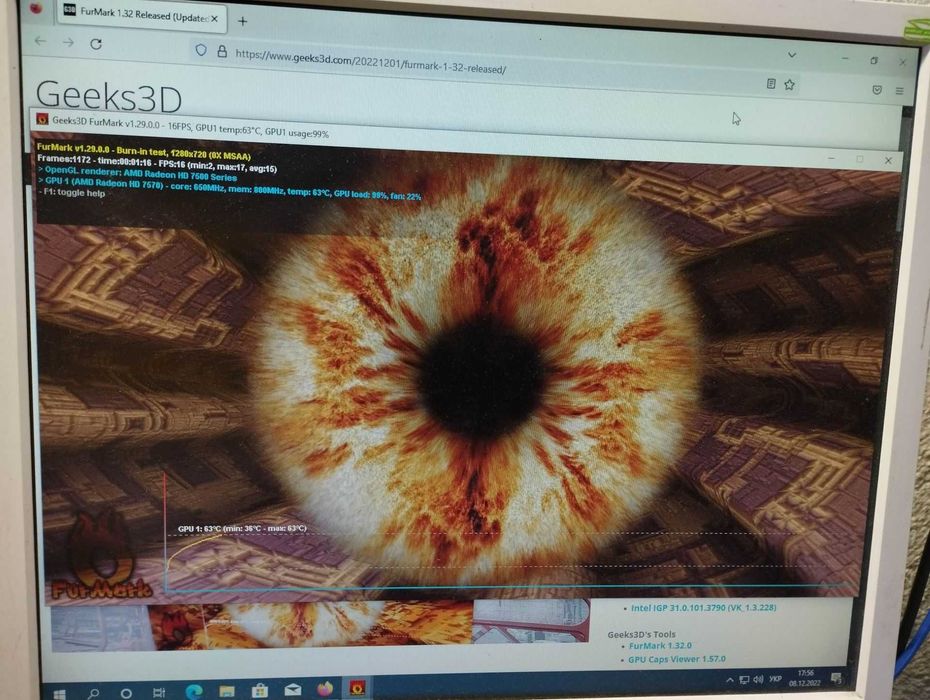The image size is (930, 700).
Task: Switch to Firefox on the taskbar
Action: click(x=325, y=689)
